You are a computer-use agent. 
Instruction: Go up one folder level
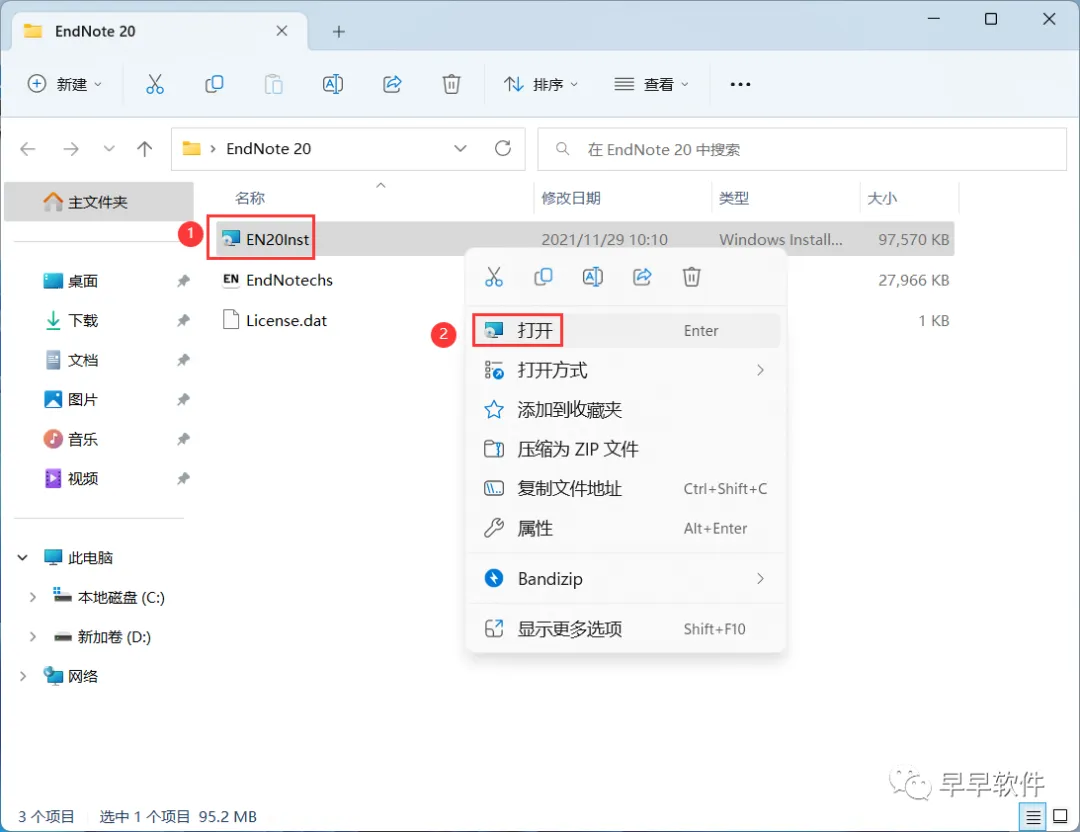(145, 149)
